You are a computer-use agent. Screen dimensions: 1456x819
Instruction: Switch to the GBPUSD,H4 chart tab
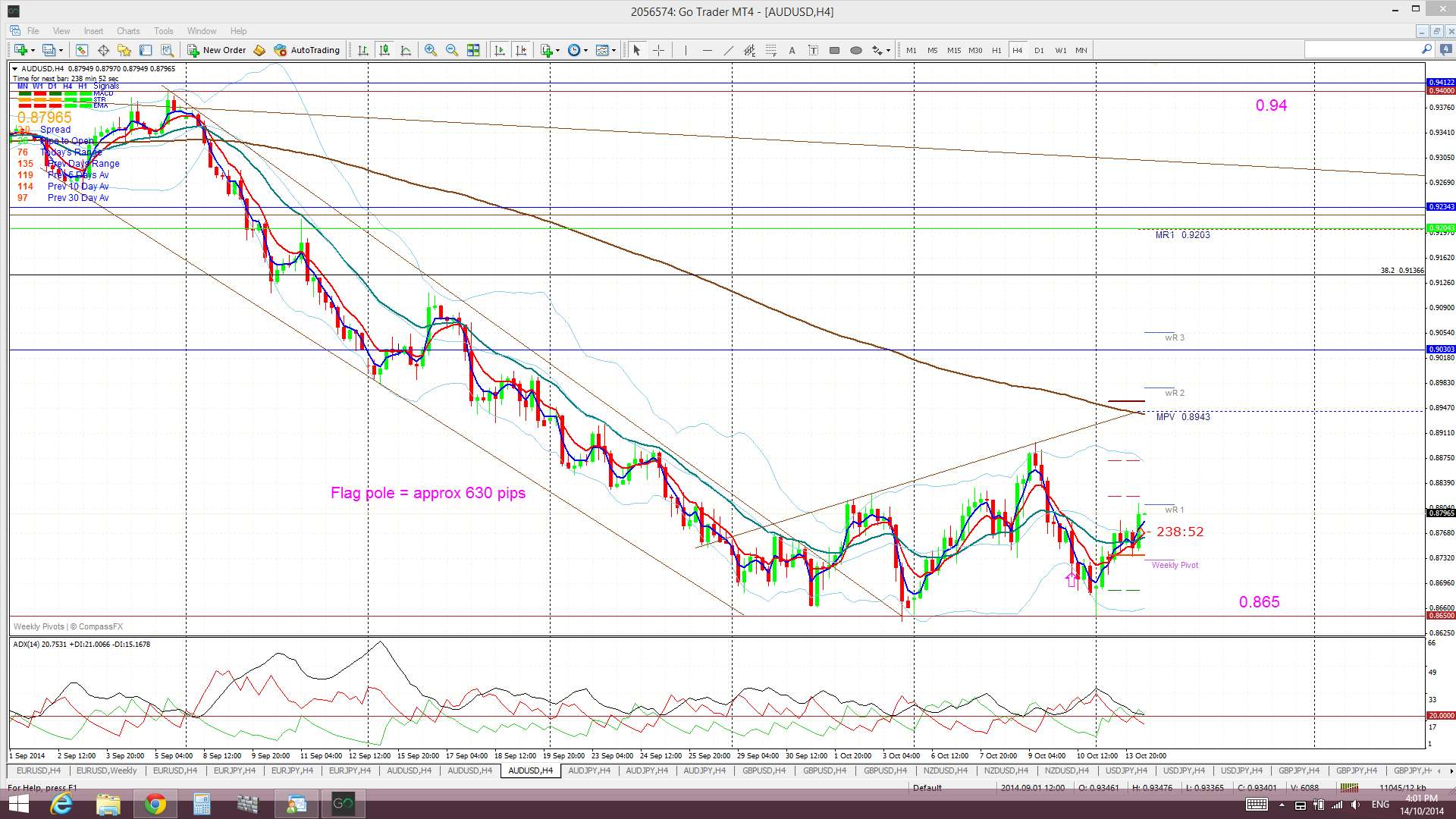pos(764,770)
